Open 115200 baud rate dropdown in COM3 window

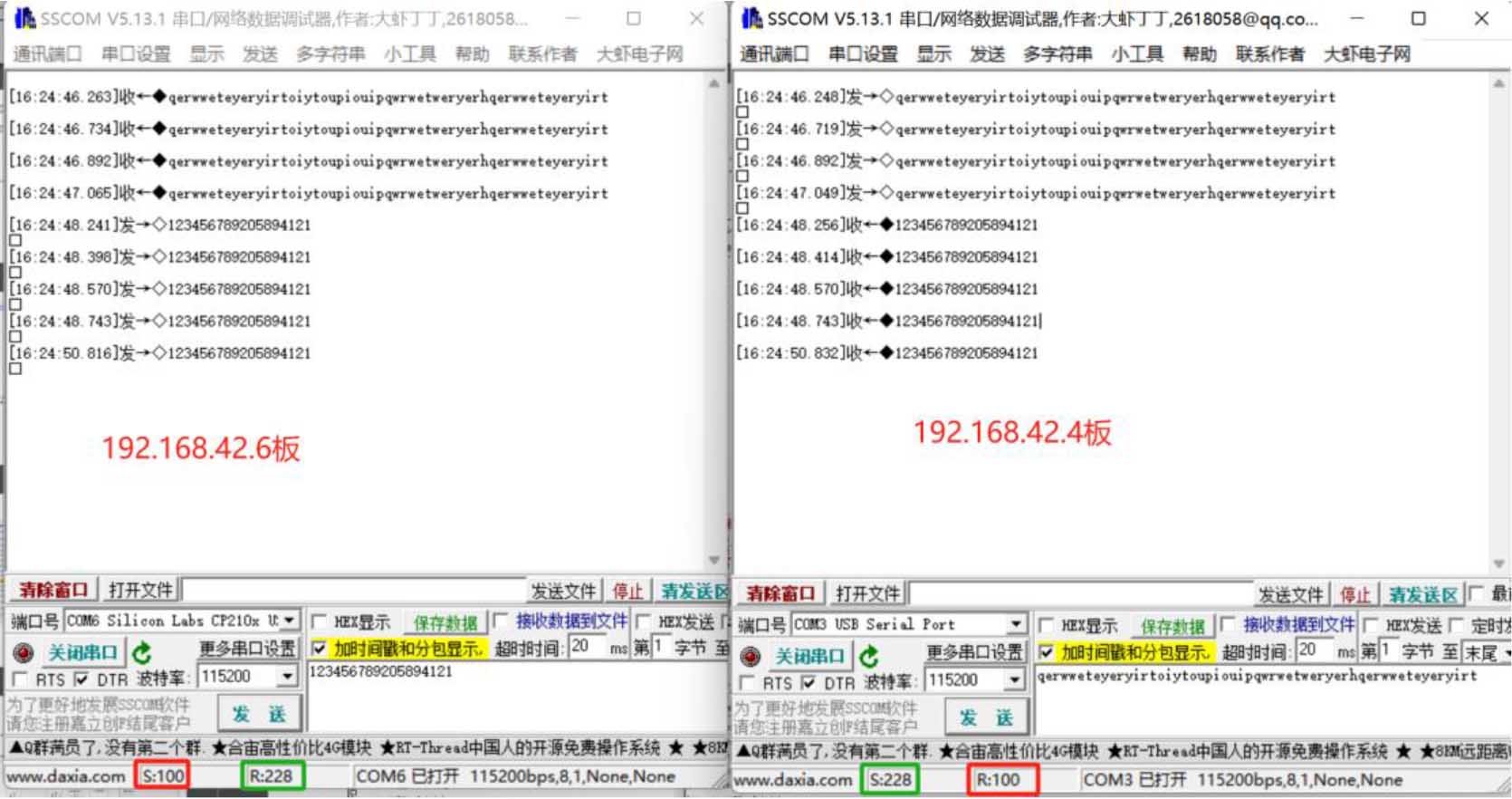[1016, 680]
